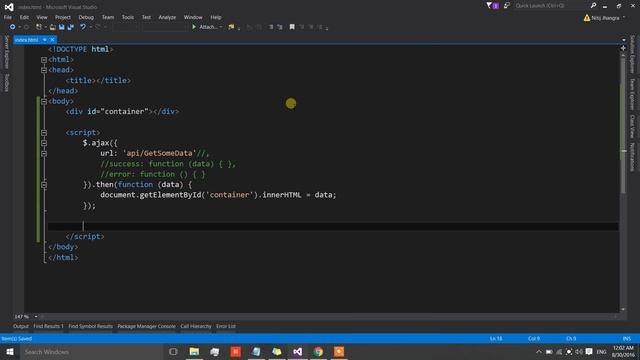This screenshot has width=640, height=360.
Task: Open Google Chrome from the taskbar
Action: click(x=318, y=352)
